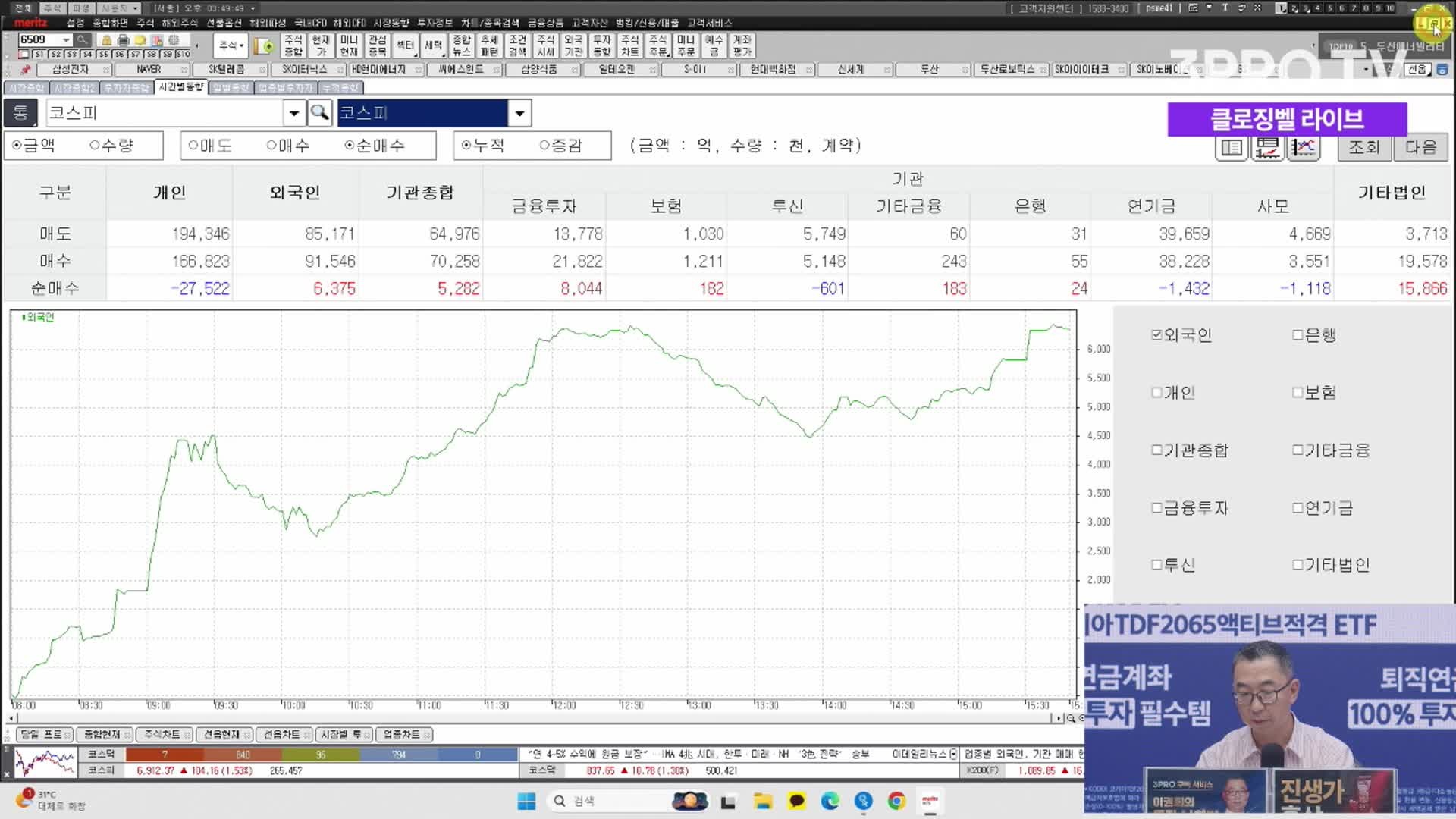This screenshot has height=819, width=1456.
Task: Check the 연기금 chart checkbox
Action: pyautogui.click(x=1298, y=508)
